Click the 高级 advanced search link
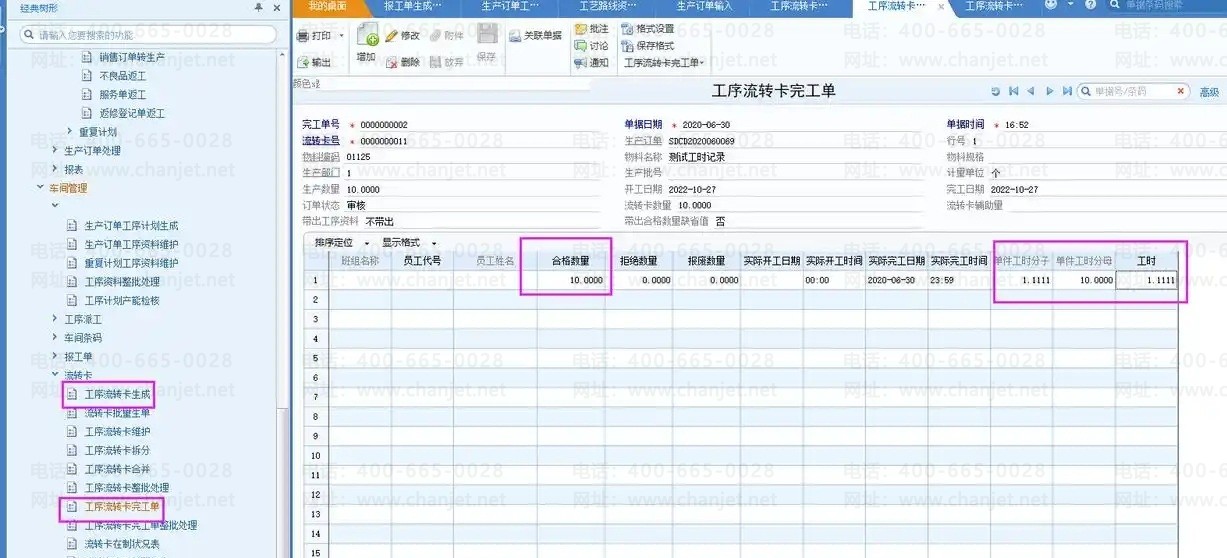The height and width of the screenshot is (558, 1227). click(x=1209, y=92)
